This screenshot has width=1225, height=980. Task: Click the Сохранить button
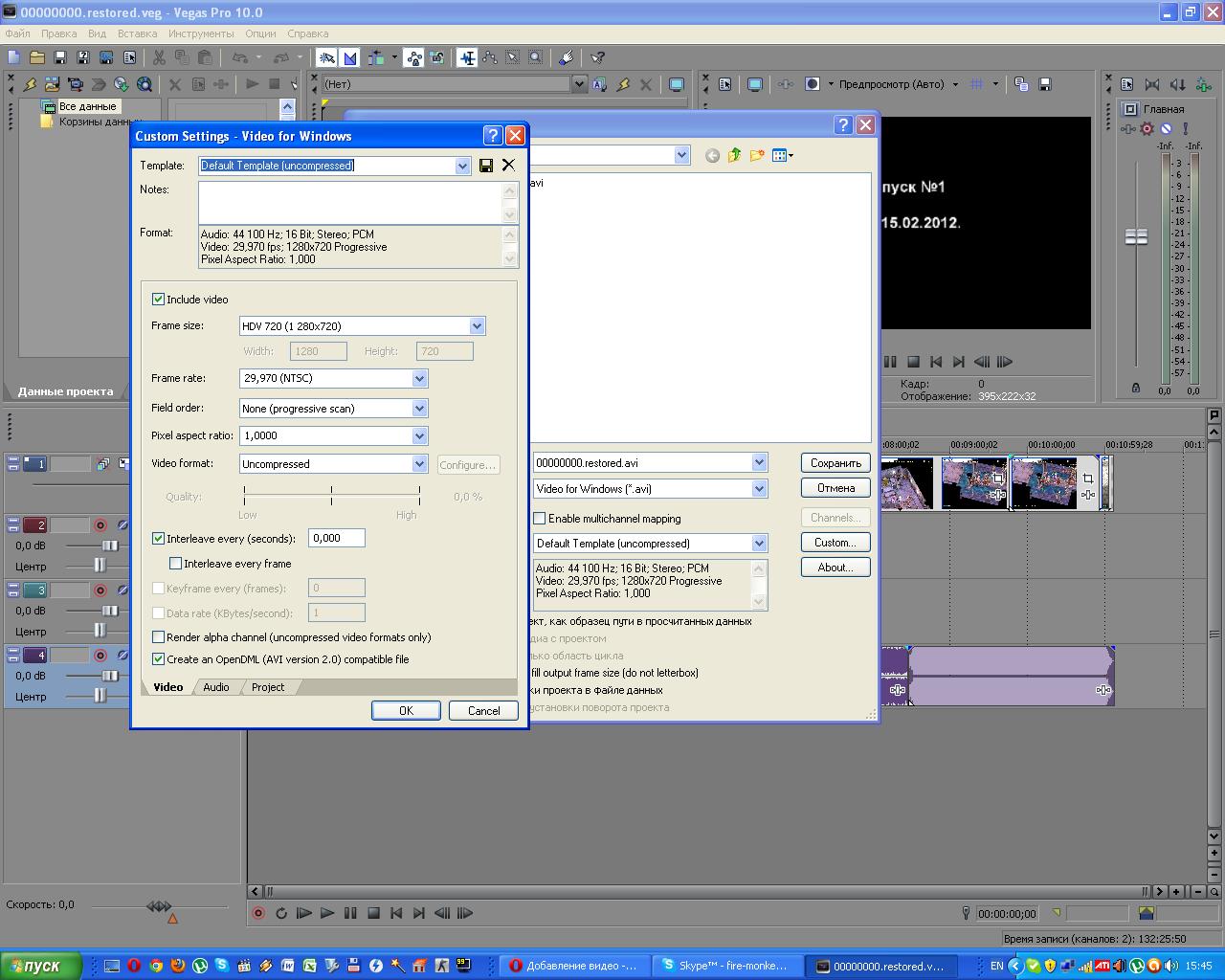[835, 463]
